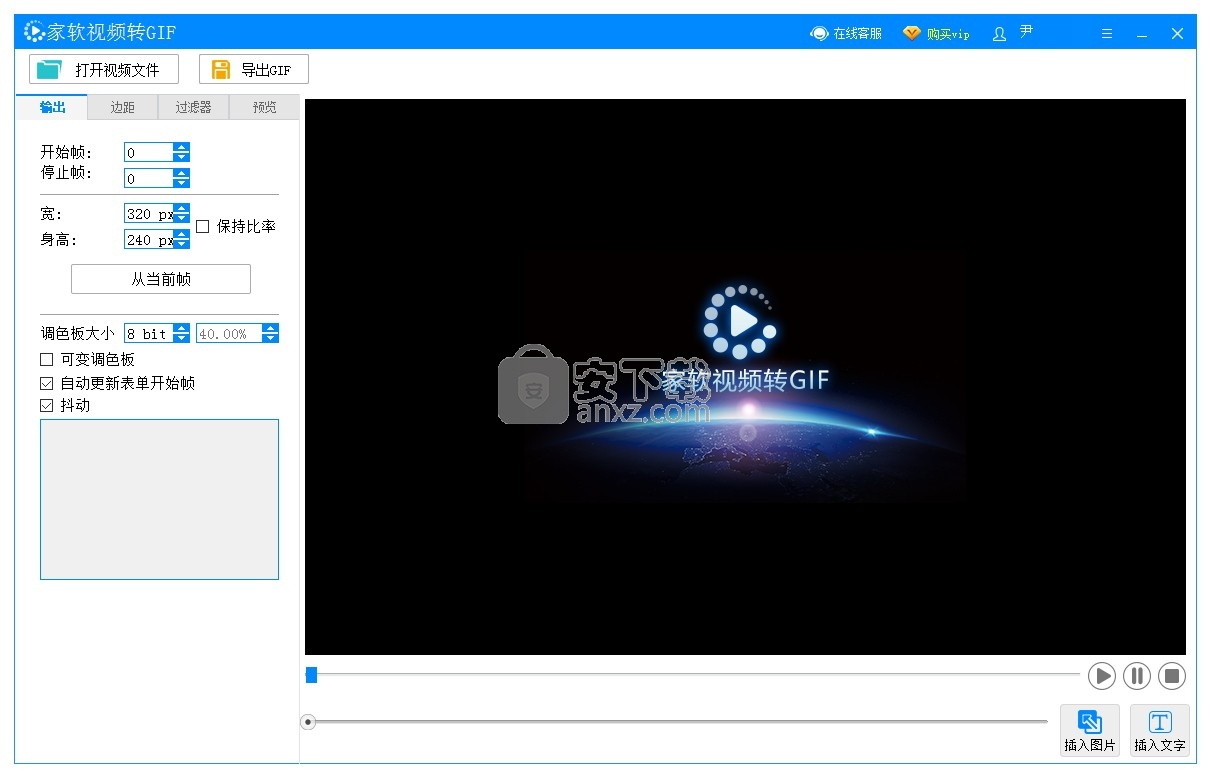Switch to the filter tab

[x=193, y=107]
